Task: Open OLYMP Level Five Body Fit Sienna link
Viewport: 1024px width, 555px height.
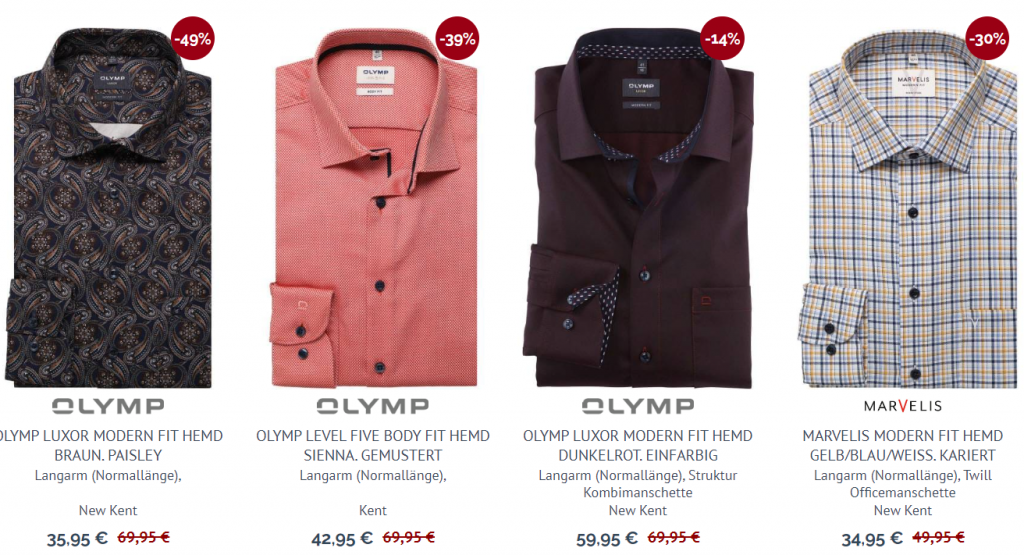Action: pos(373,445)
